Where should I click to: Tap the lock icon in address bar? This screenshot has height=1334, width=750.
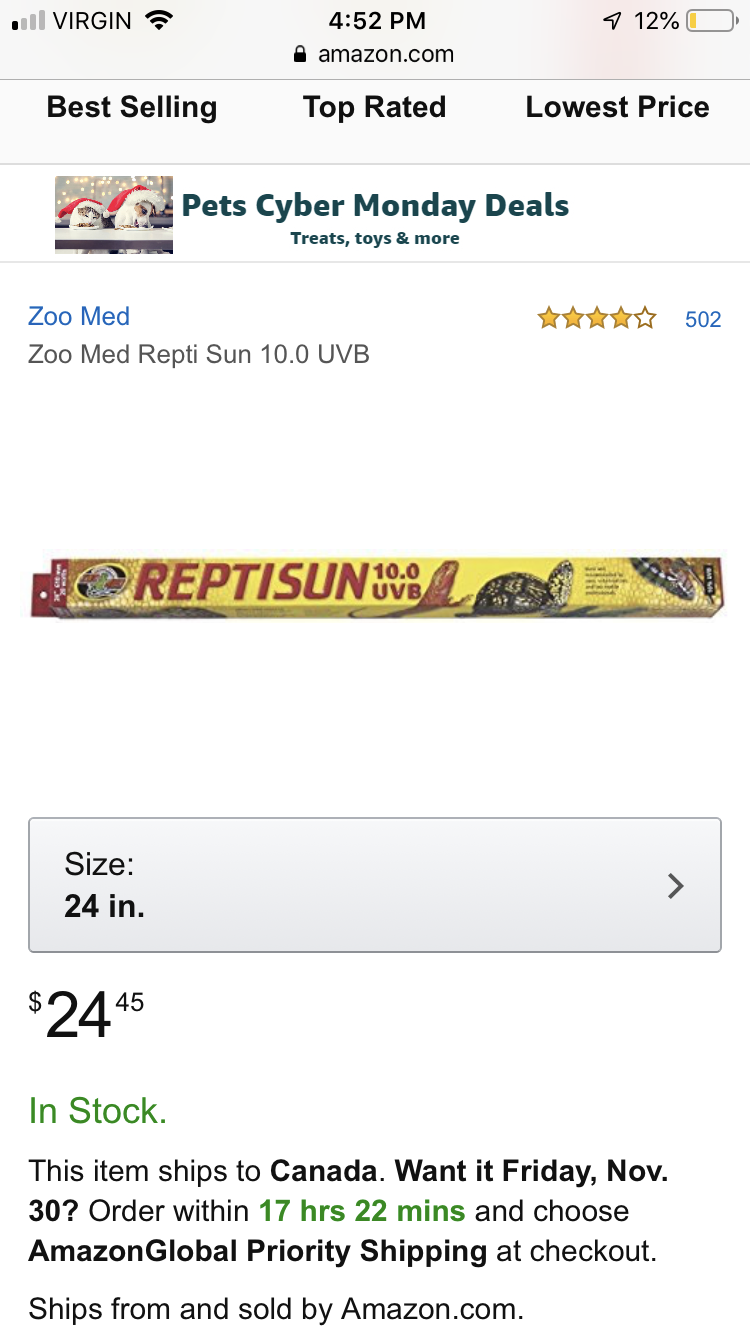coord(299,55)
